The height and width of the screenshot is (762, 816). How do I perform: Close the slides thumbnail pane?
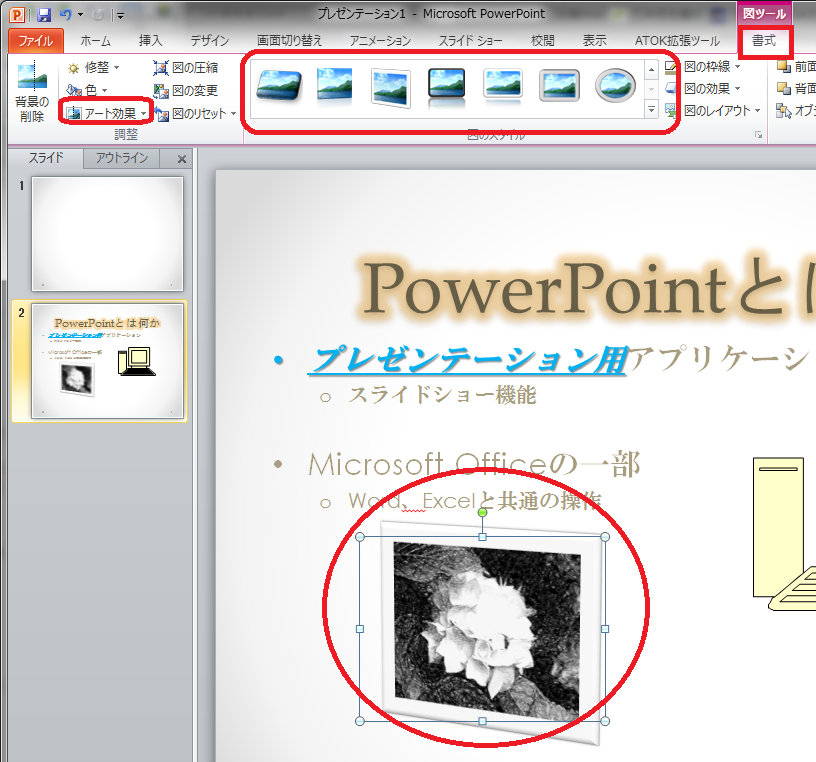coord(182,159)
